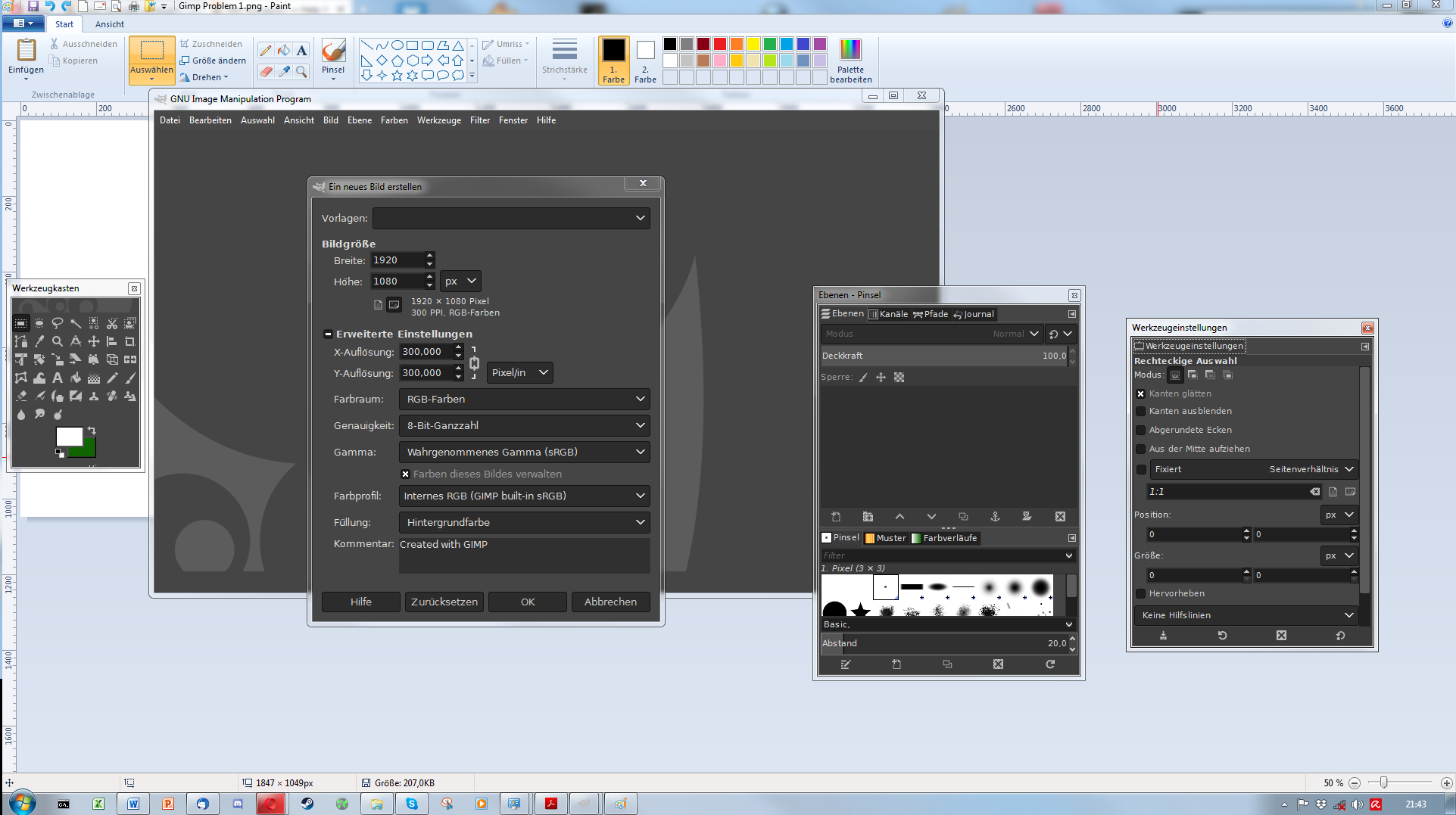
Task: Open the Vorlagen dropdown
Action: click(511, 218)
